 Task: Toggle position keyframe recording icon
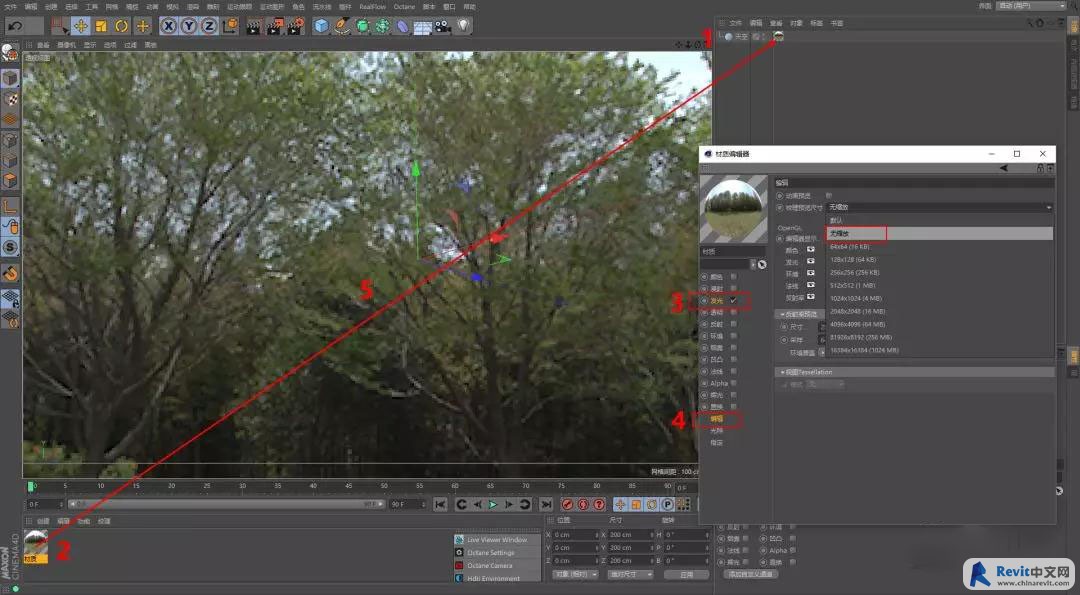620,505
